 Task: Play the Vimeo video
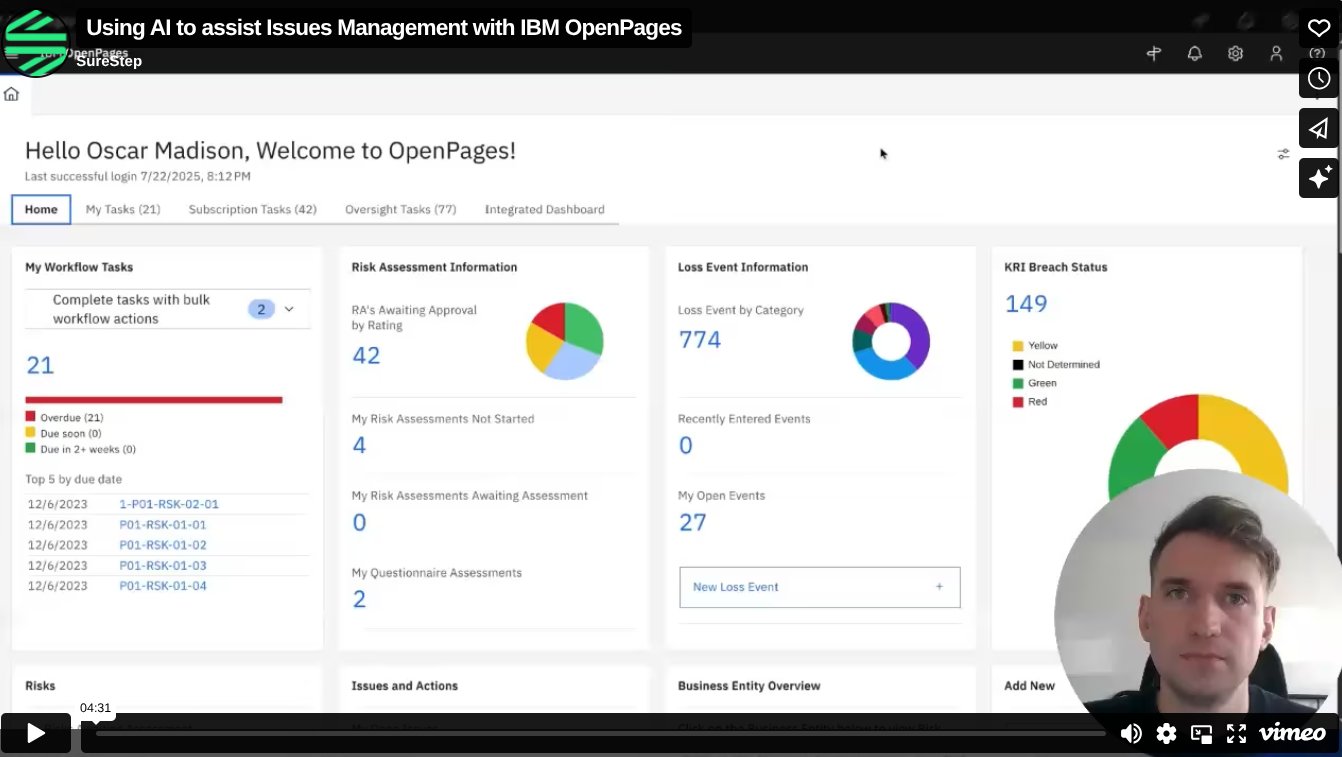36,733
